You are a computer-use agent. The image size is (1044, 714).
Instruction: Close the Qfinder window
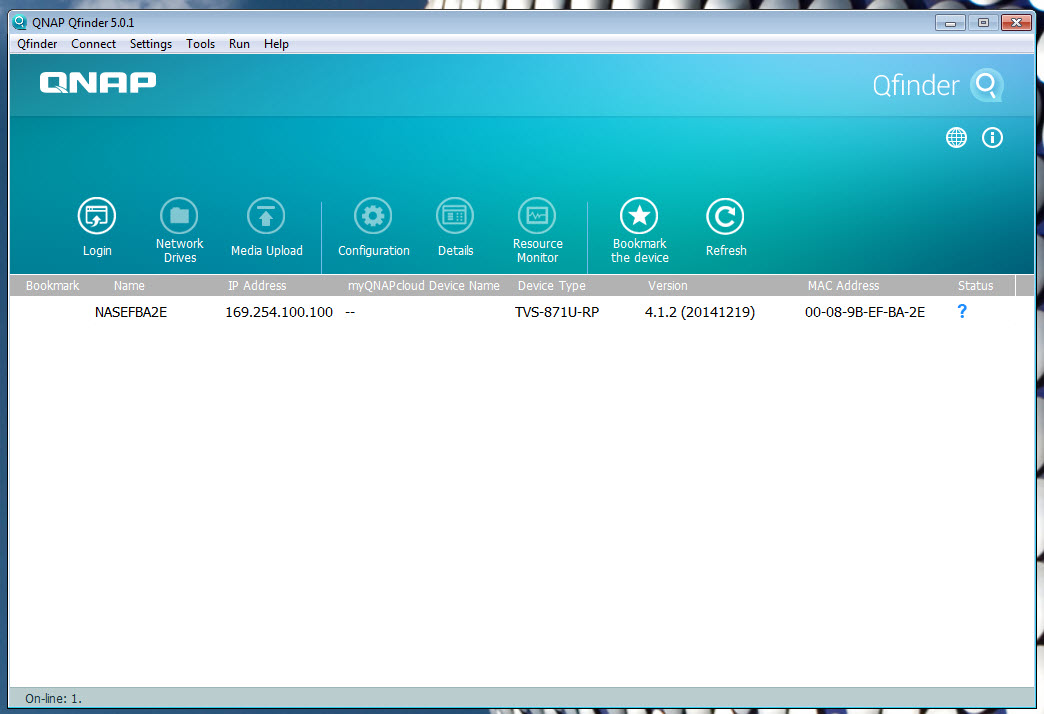click(x=1017, y=23)
